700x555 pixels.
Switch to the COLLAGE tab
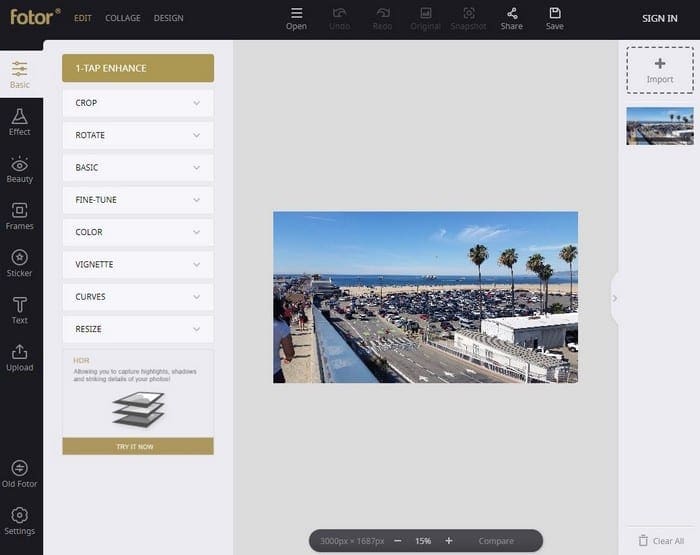tap(123, 18)
